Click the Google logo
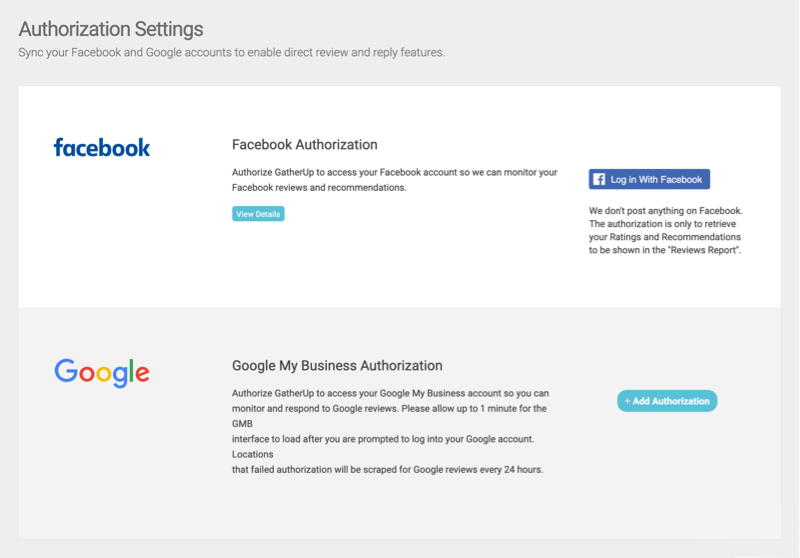Viewport: 800px width, 558px height. 102,373
